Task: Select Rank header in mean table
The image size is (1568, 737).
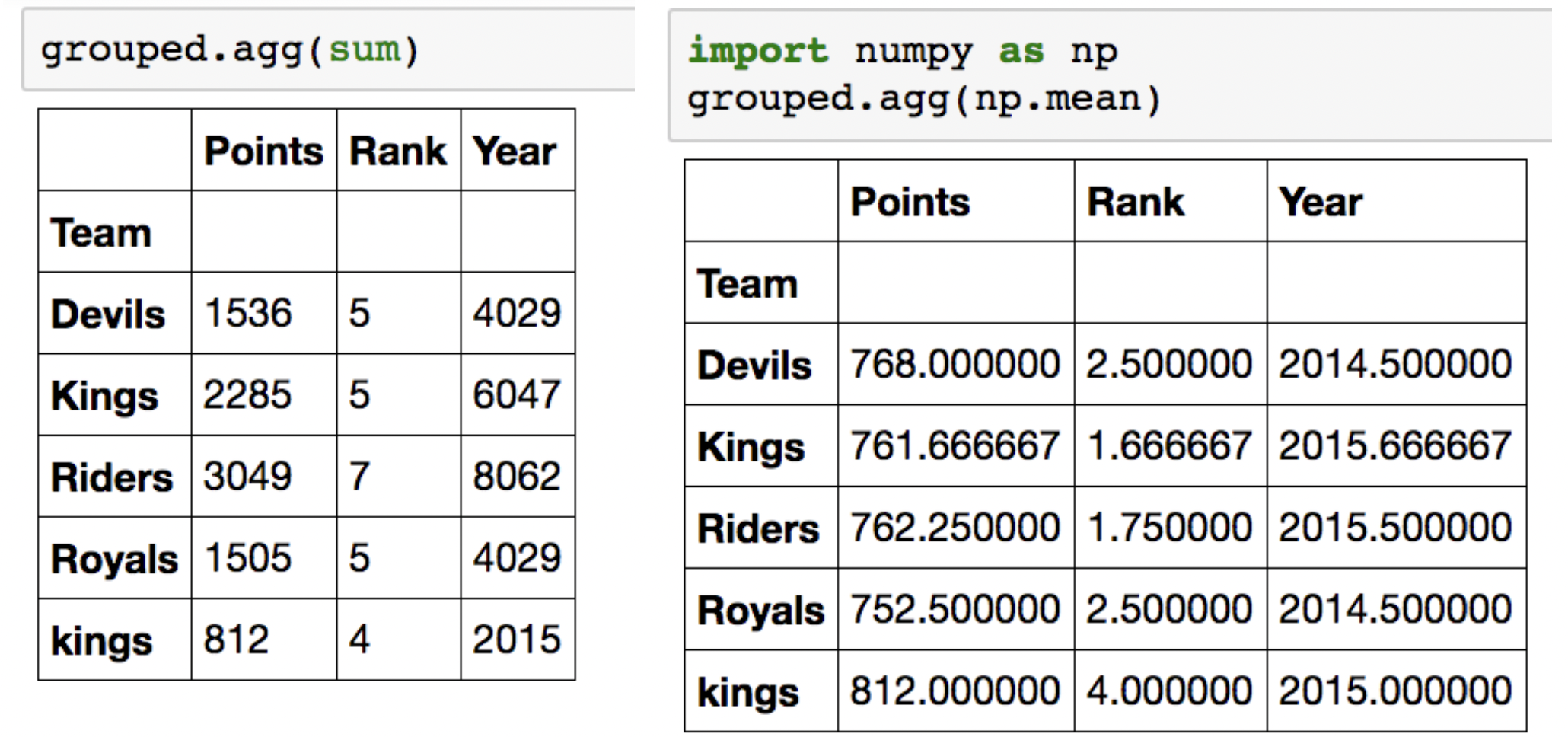Action: tap(1136, 203)
